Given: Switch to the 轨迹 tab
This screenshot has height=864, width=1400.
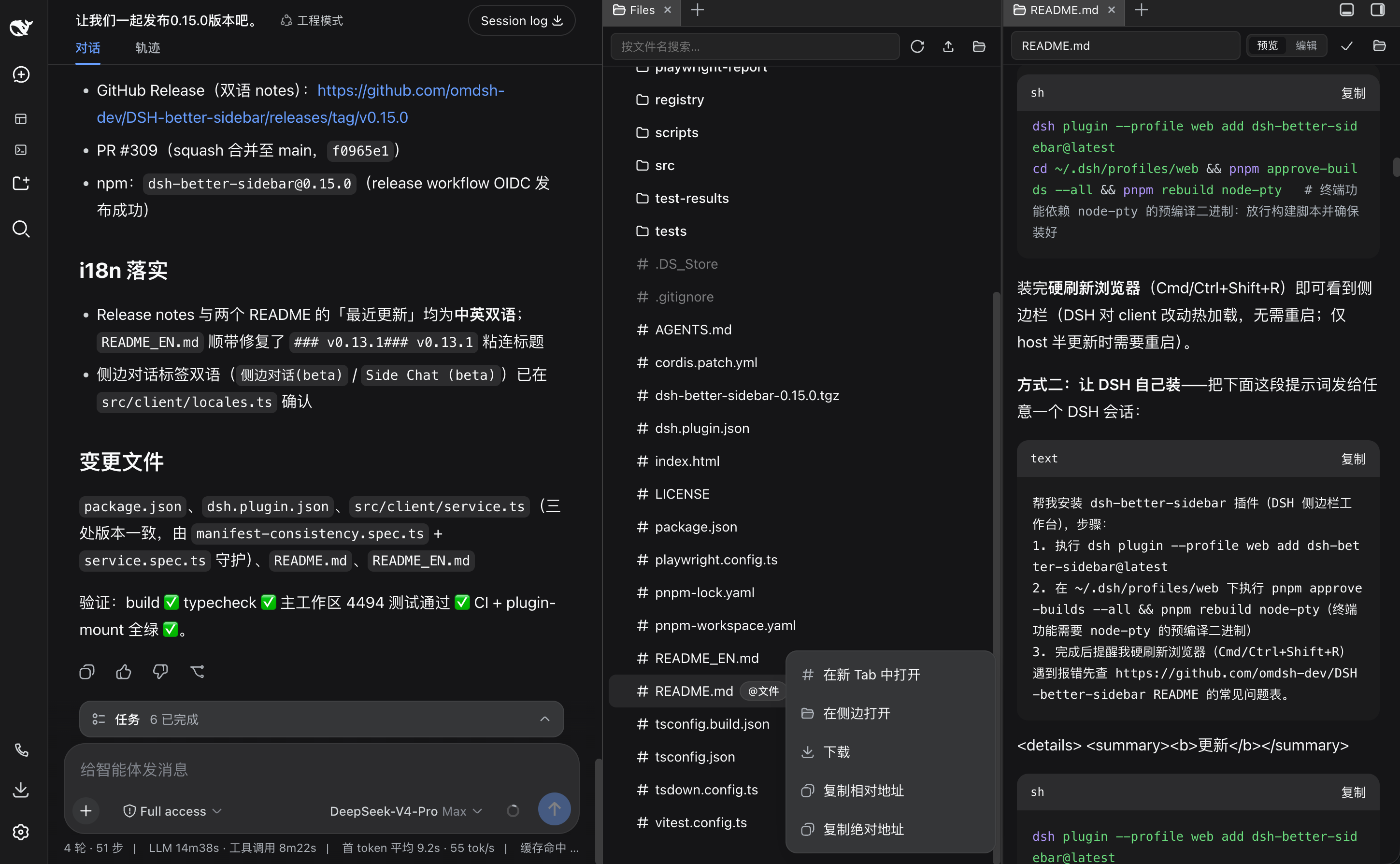Looking at the screenshot, I should (147, 48).
